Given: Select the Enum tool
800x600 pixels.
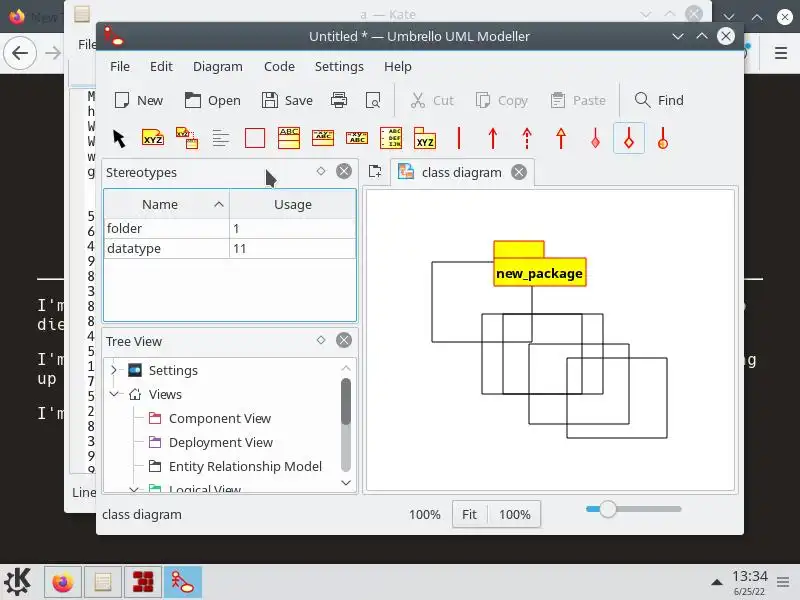Looking at the screenshot, I should (391, 138).
